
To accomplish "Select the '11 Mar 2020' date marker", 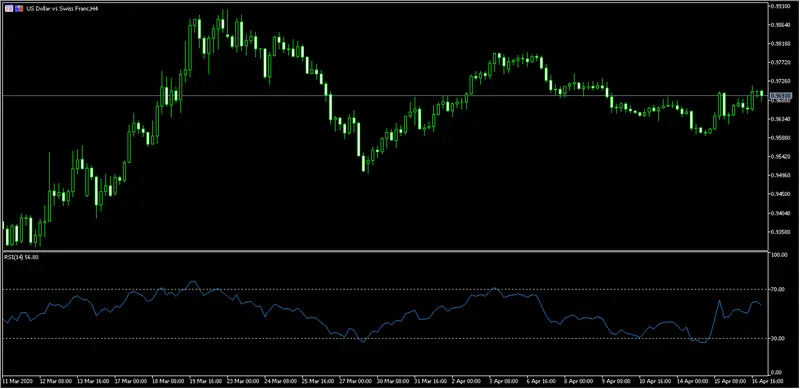I will tap(17, 381).
